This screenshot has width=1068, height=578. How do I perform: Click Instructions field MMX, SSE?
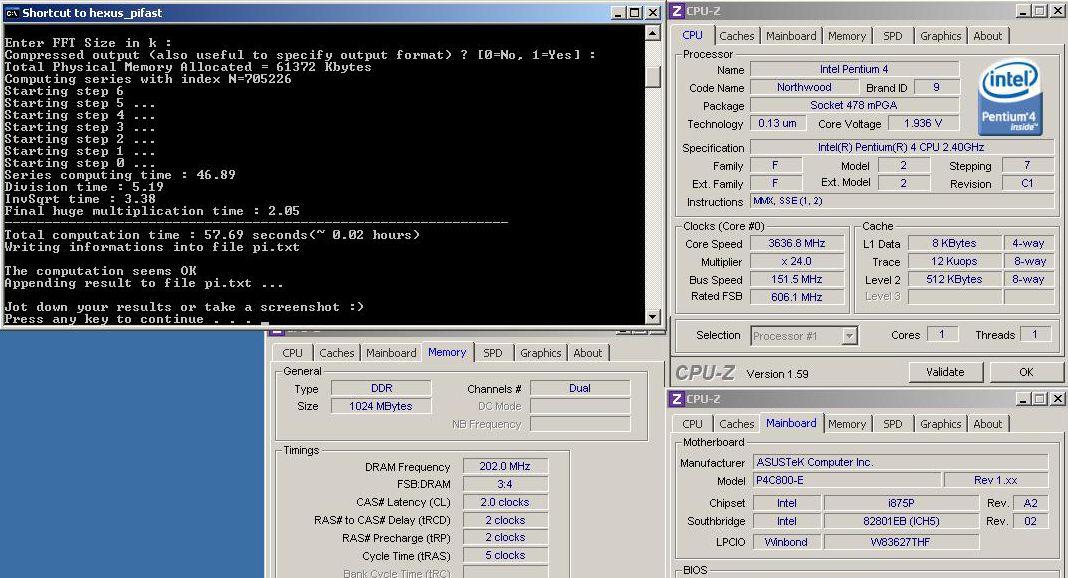pos(902,201)
